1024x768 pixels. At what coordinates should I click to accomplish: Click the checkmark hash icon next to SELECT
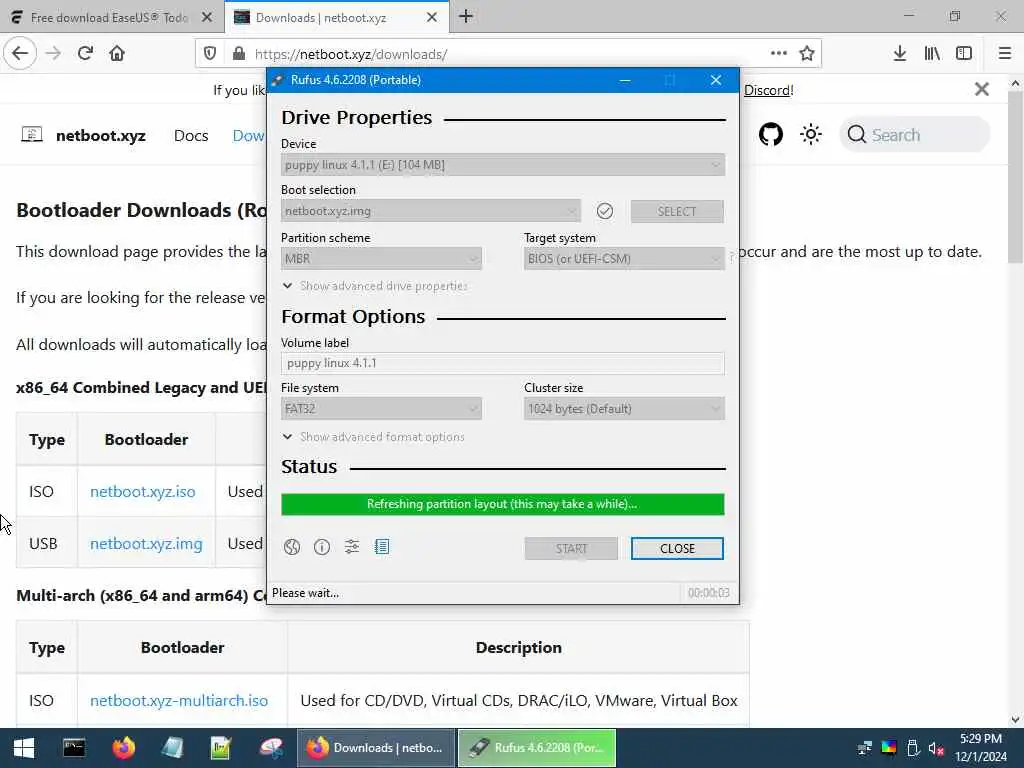pos(605,211)
